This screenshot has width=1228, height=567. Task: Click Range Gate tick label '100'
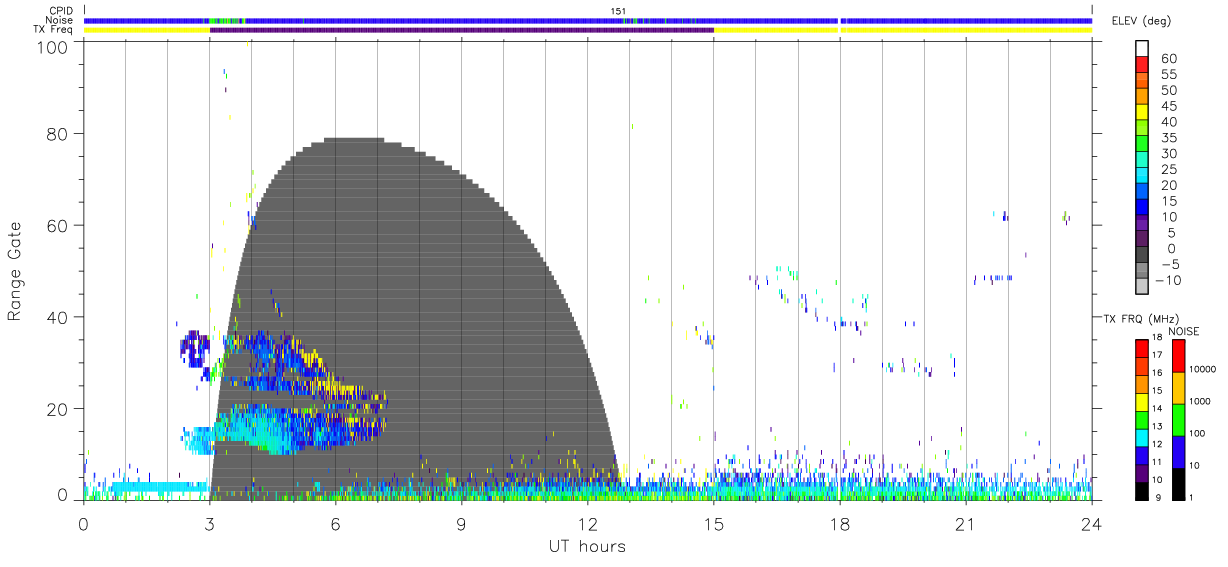click(x=53, y=46)
